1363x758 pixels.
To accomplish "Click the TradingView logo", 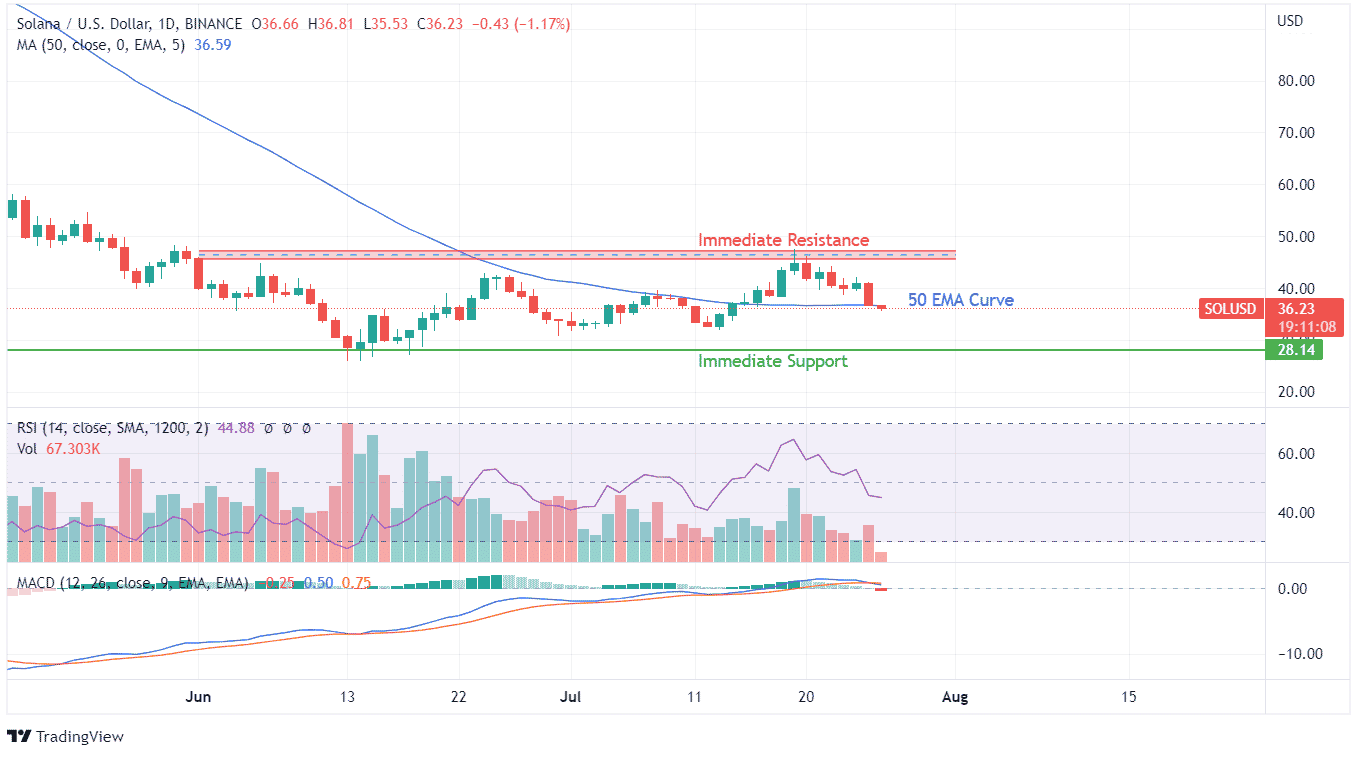I will [66, 736].
